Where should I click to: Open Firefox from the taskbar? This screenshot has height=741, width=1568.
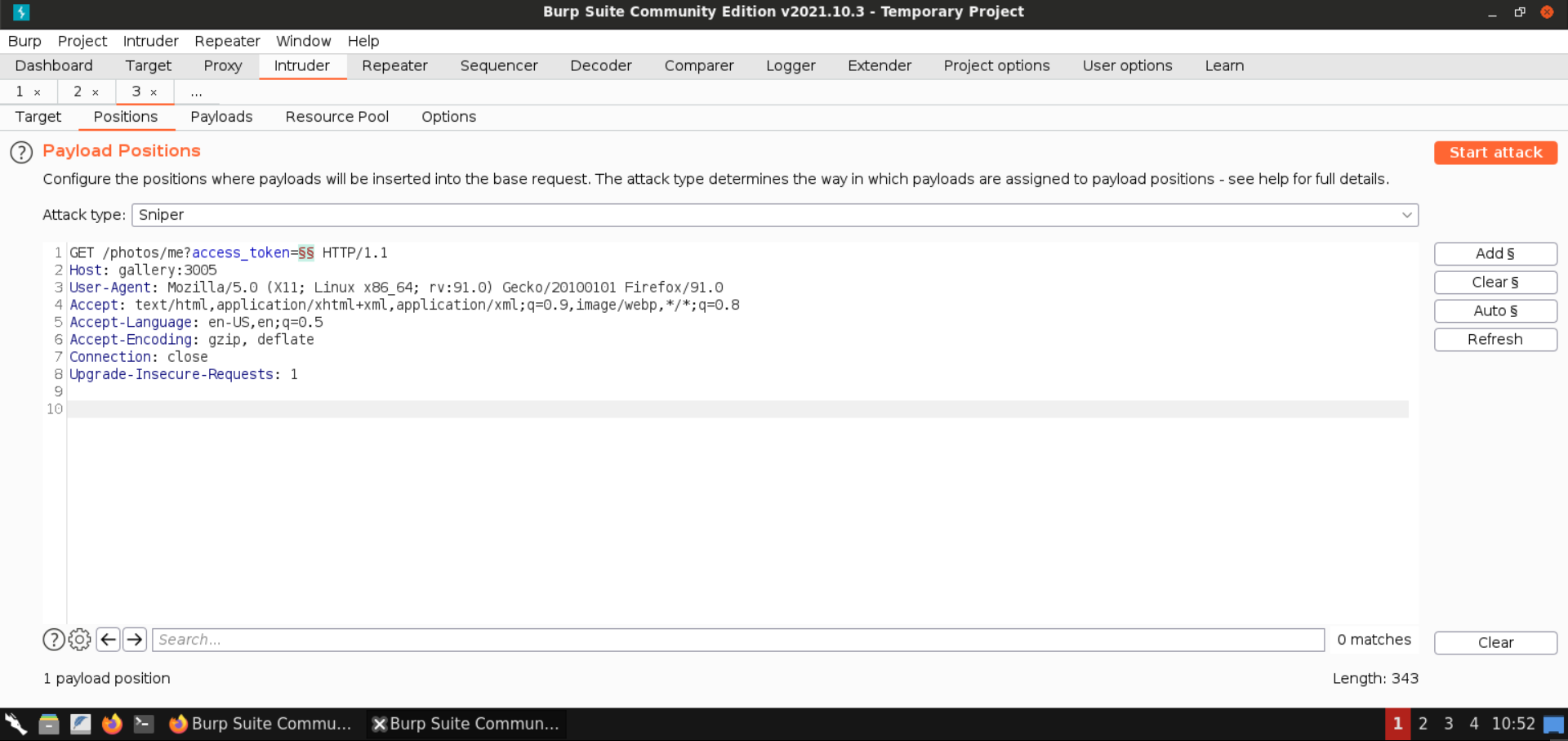coord(112,724)
